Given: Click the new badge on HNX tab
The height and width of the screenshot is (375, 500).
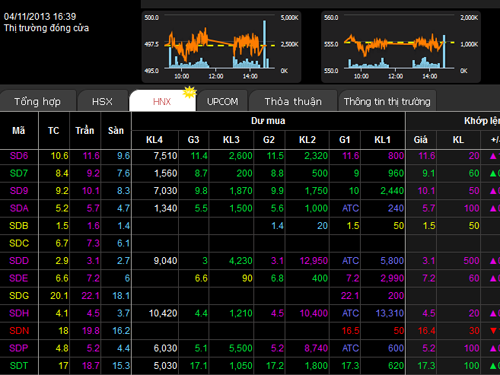Looking at the screenshot, I should [189, 92].
